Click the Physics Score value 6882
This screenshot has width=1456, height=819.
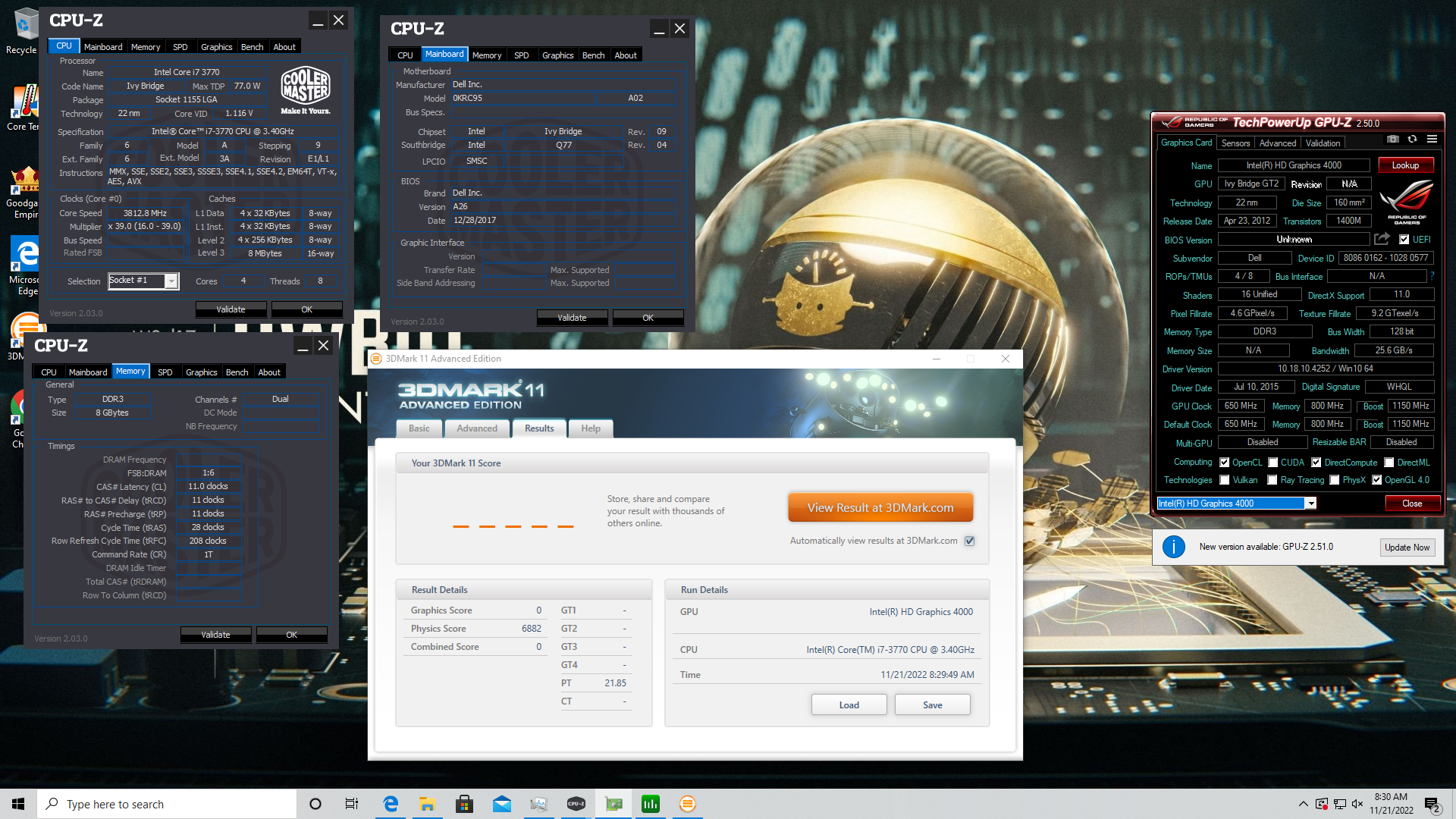532,629
